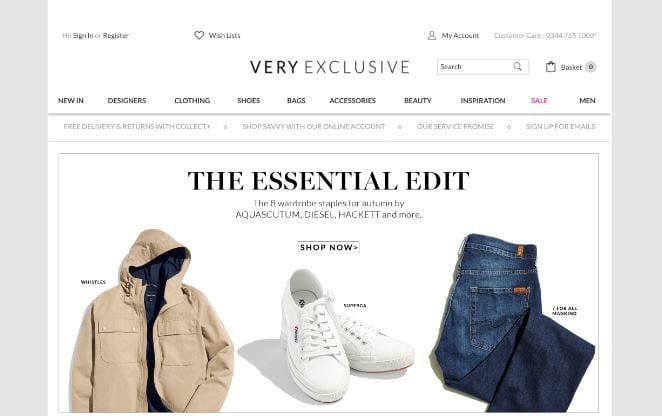Click the Shop Now button
662x416 pixels.
tap(329, 247)
